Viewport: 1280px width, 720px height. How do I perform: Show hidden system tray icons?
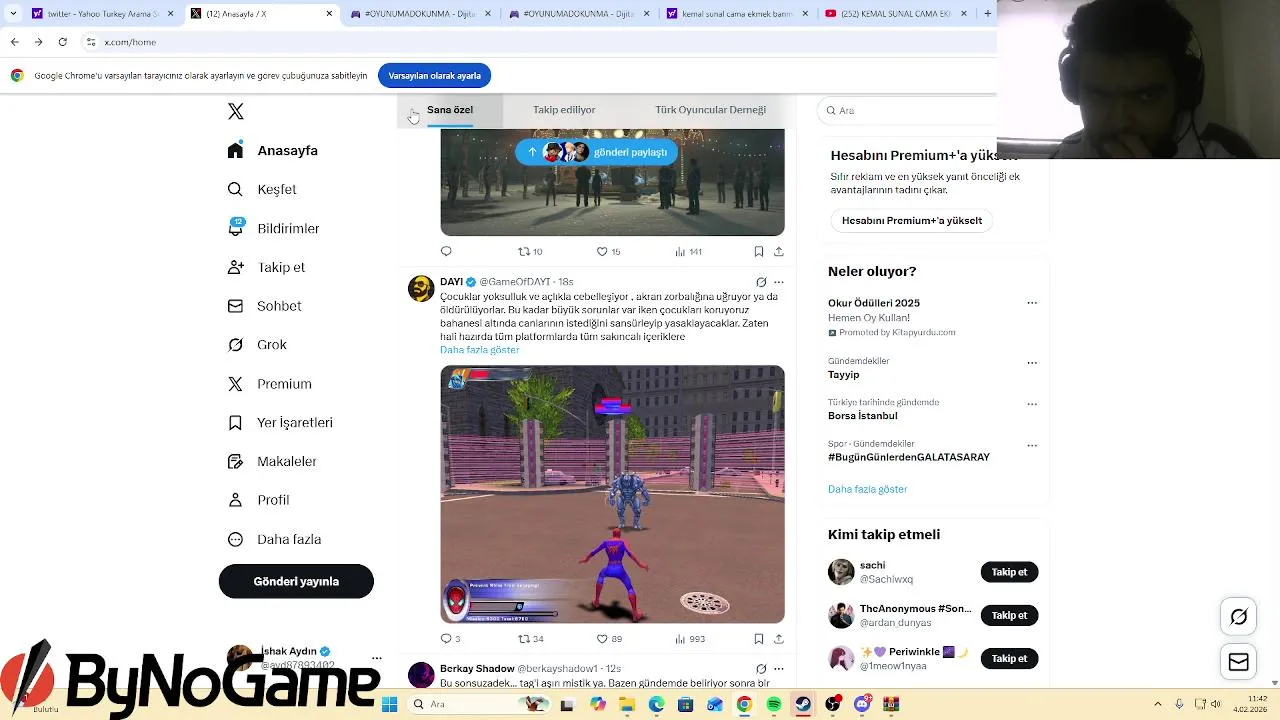1158,704
